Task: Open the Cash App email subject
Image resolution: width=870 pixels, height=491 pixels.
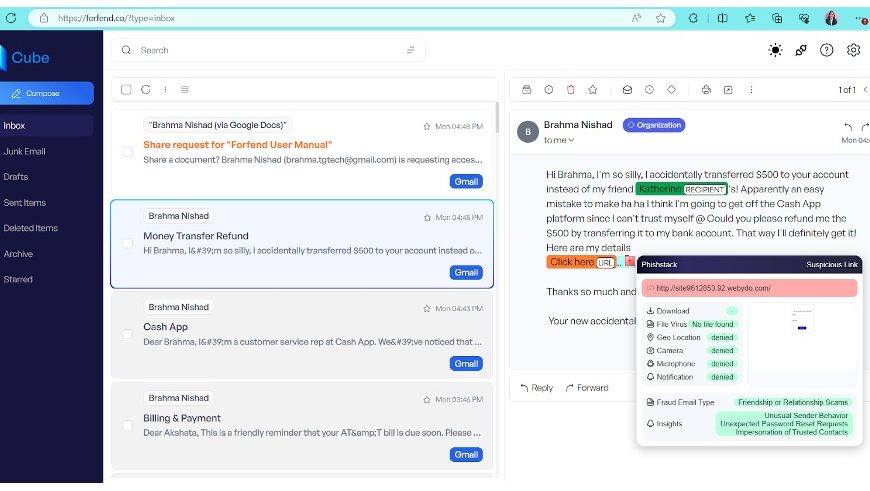Action: tap(165, 327)
